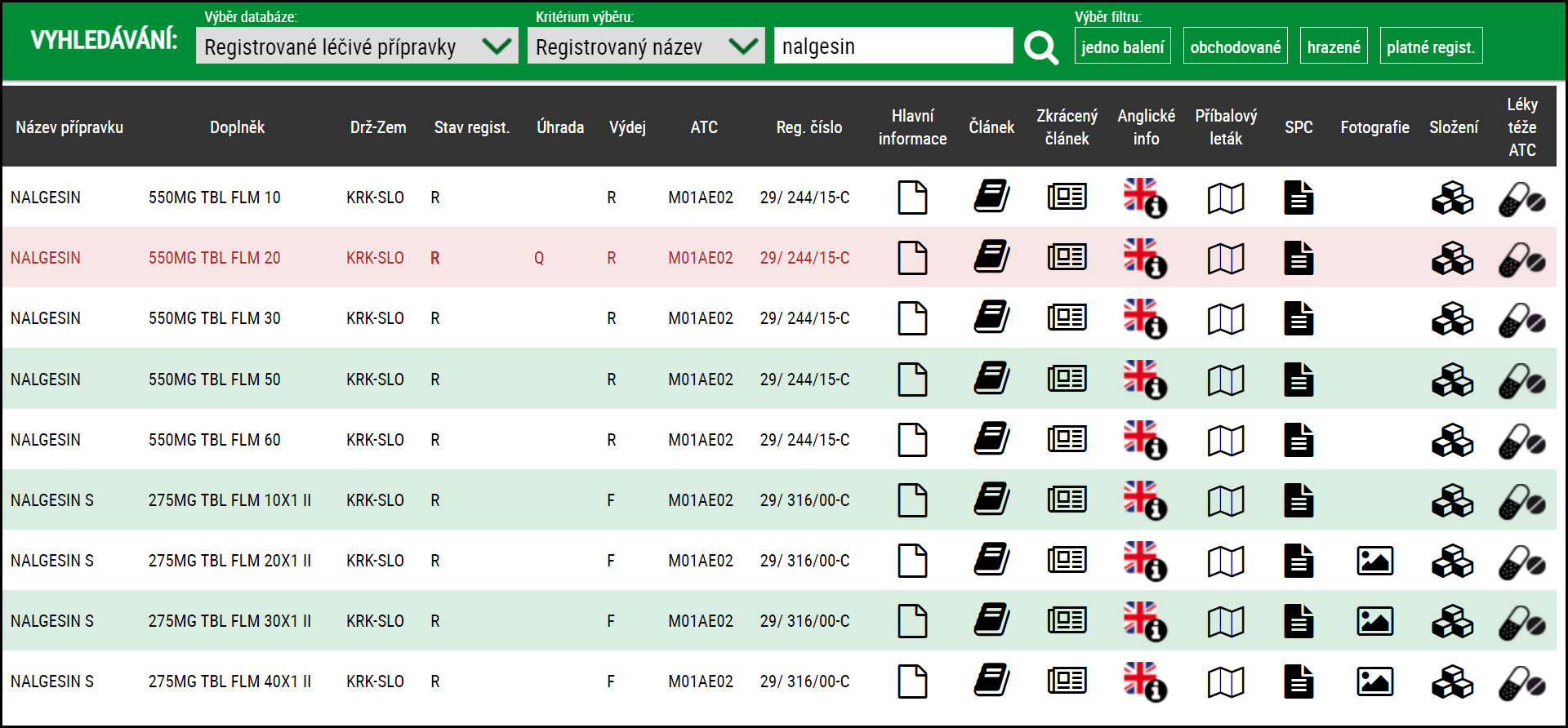The width and height of the screenshot is (1568, 728).
Task: Open package leaflet for NALGESIN 550MG TBL FLM 60
Action: (x=1226, y=440)
